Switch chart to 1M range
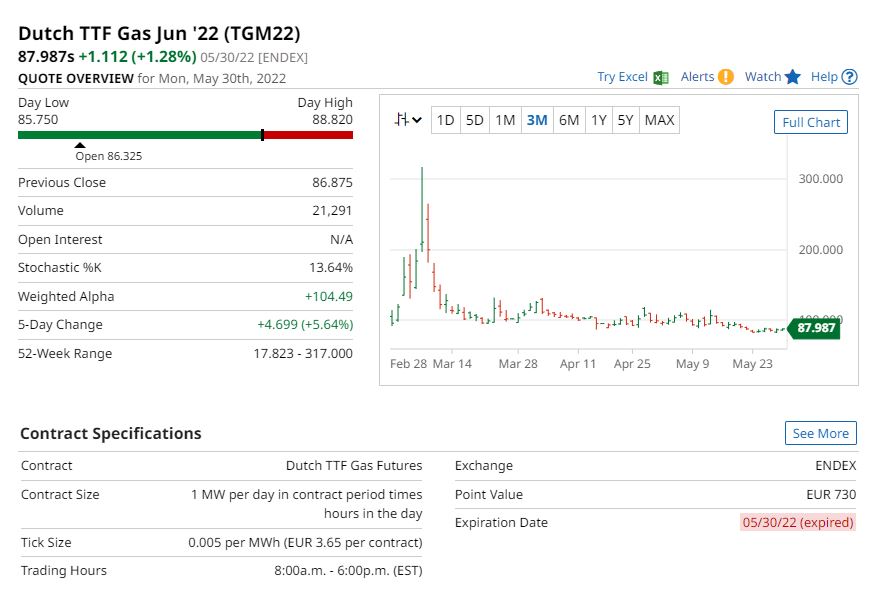 coord(505,120)
